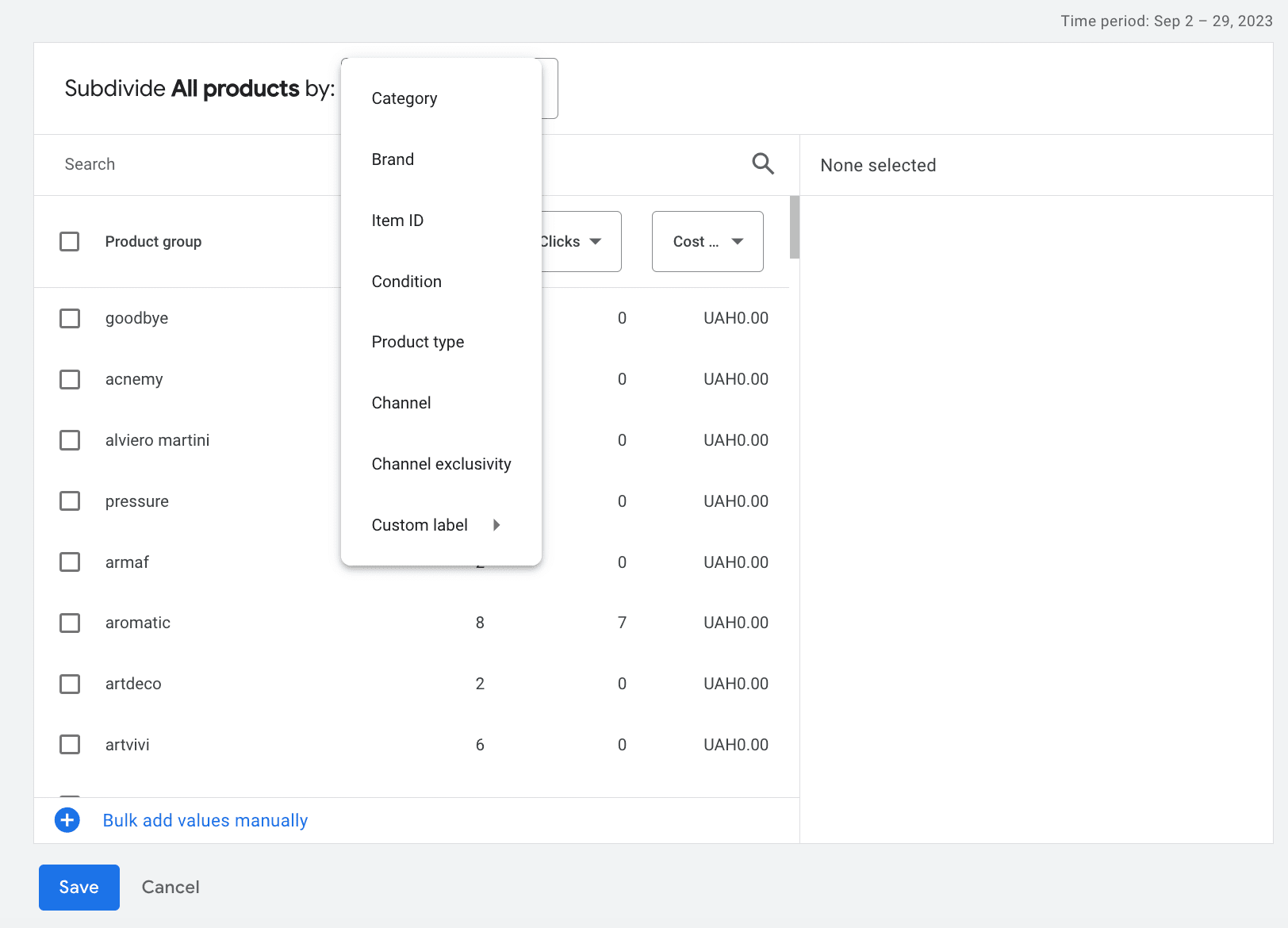Image resolution: width=1288 pixels, height=928 pixels.
Task: Toggle the select-all Product group checkbox
Action: coord(70,242)
